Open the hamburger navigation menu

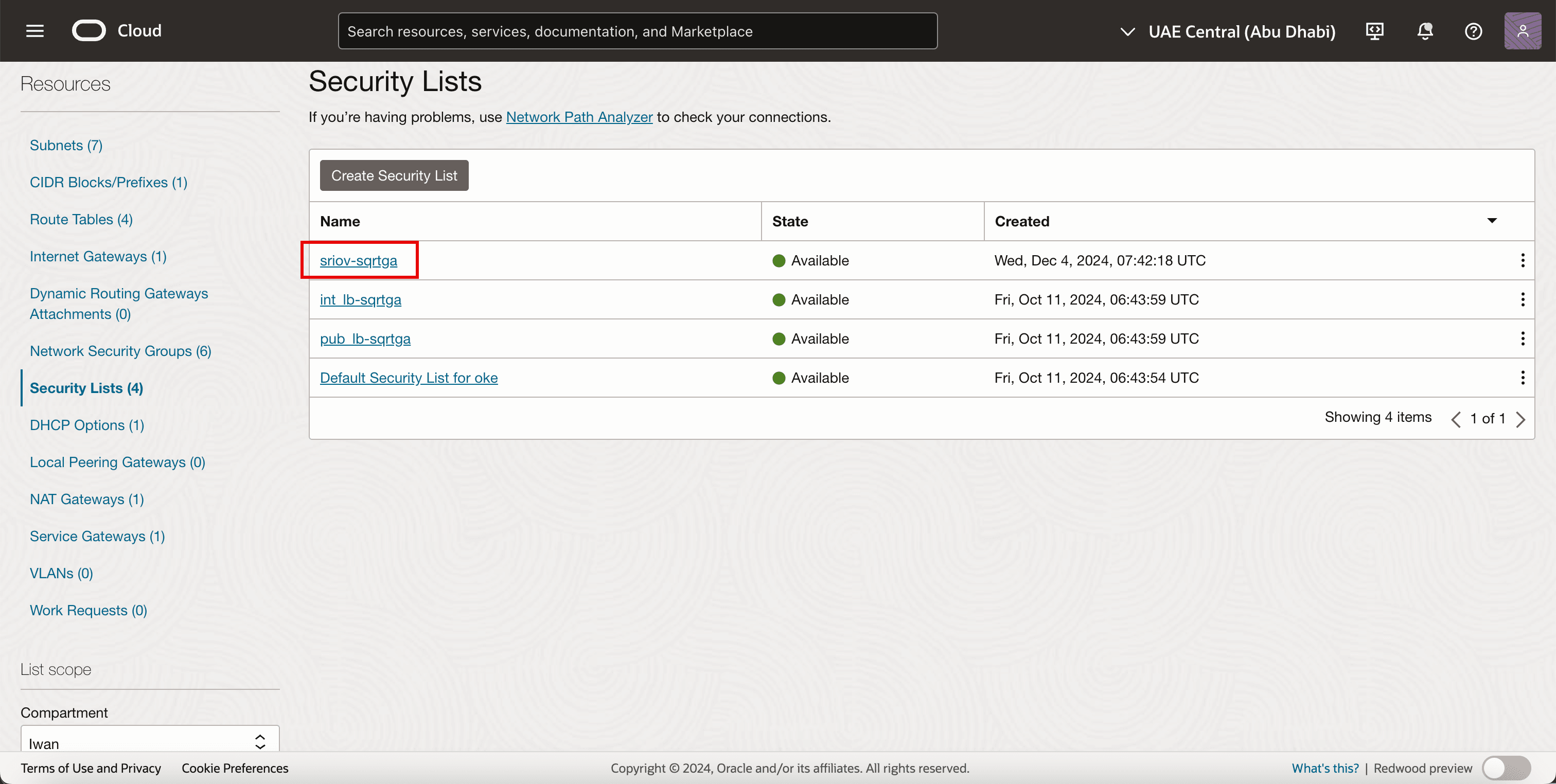pos(35,31)
